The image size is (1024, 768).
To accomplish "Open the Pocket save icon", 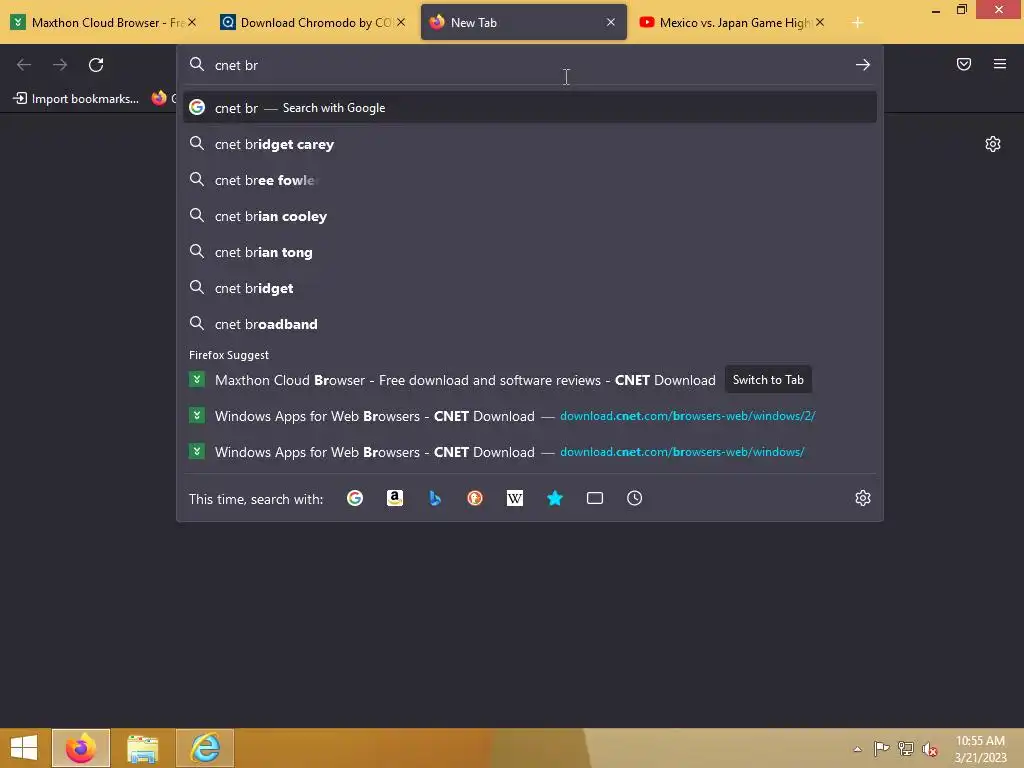I will (964, 64).
